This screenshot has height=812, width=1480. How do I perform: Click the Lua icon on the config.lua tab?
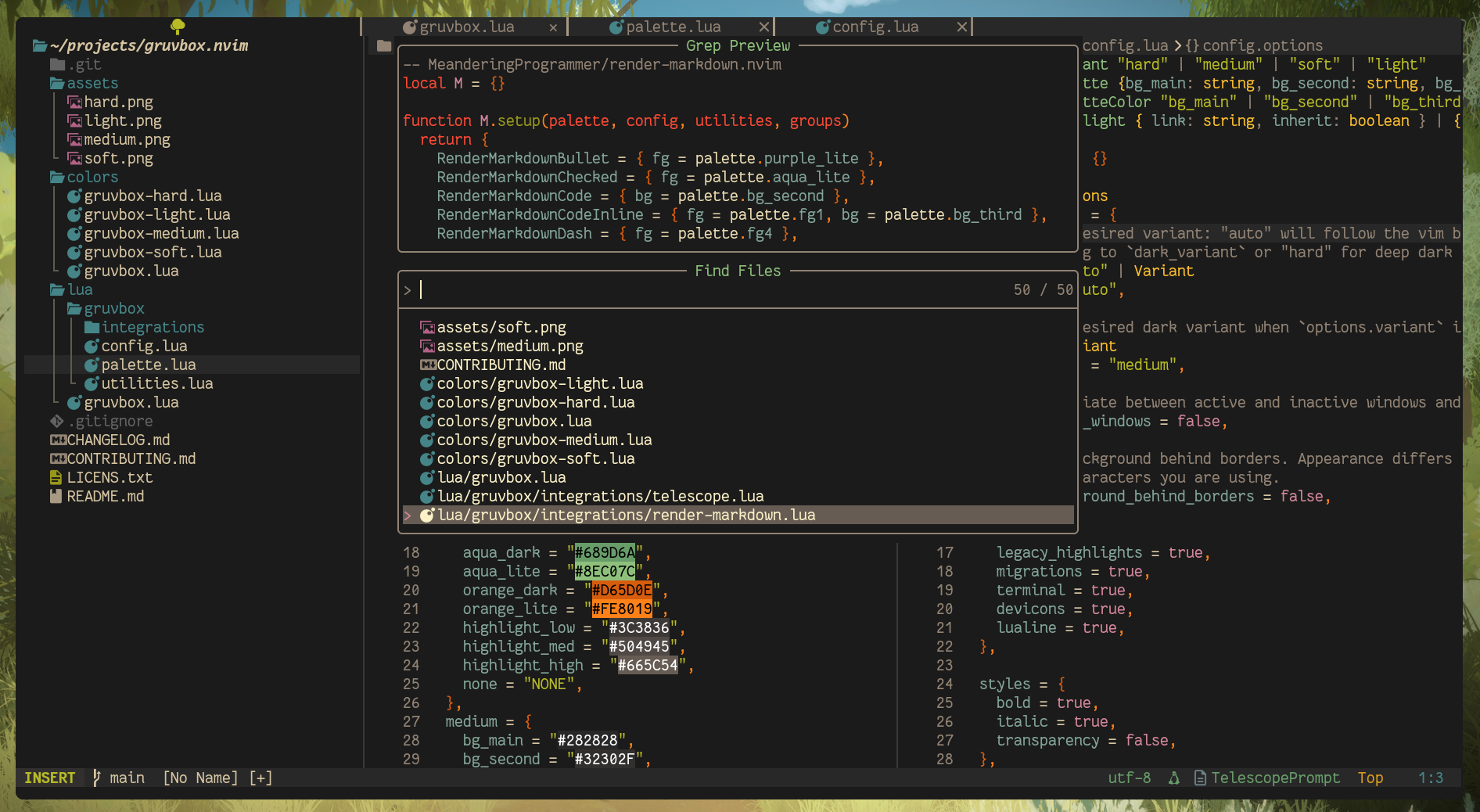click(x=822, y=27)
